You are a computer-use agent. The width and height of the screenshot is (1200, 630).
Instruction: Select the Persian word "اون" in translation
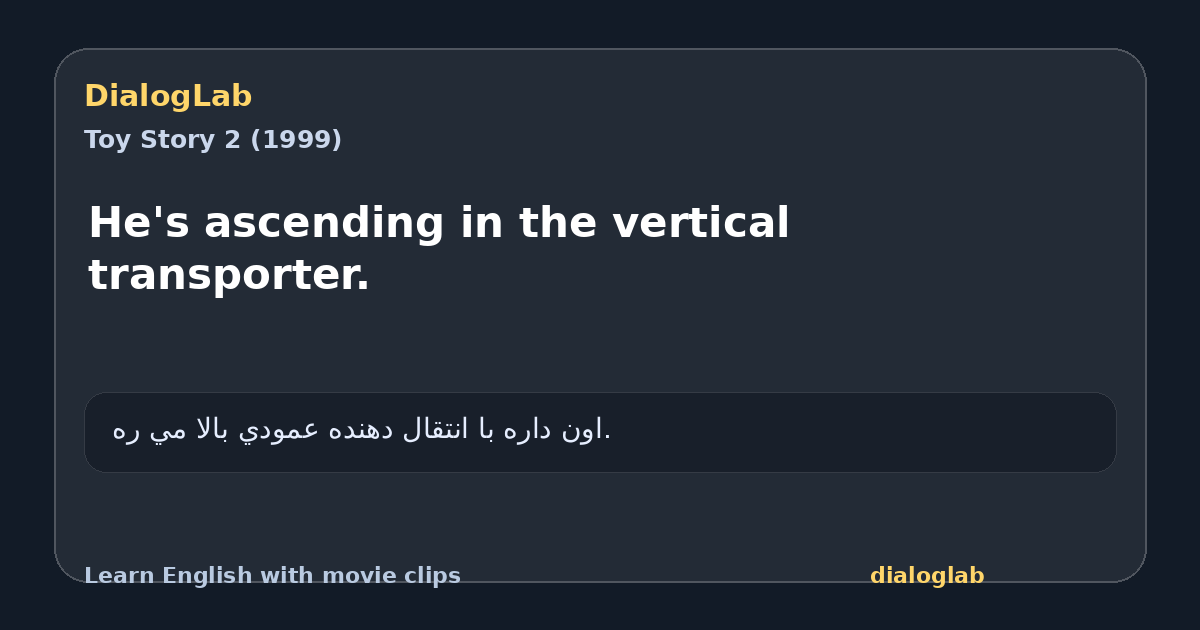click(x=583, y=430)
